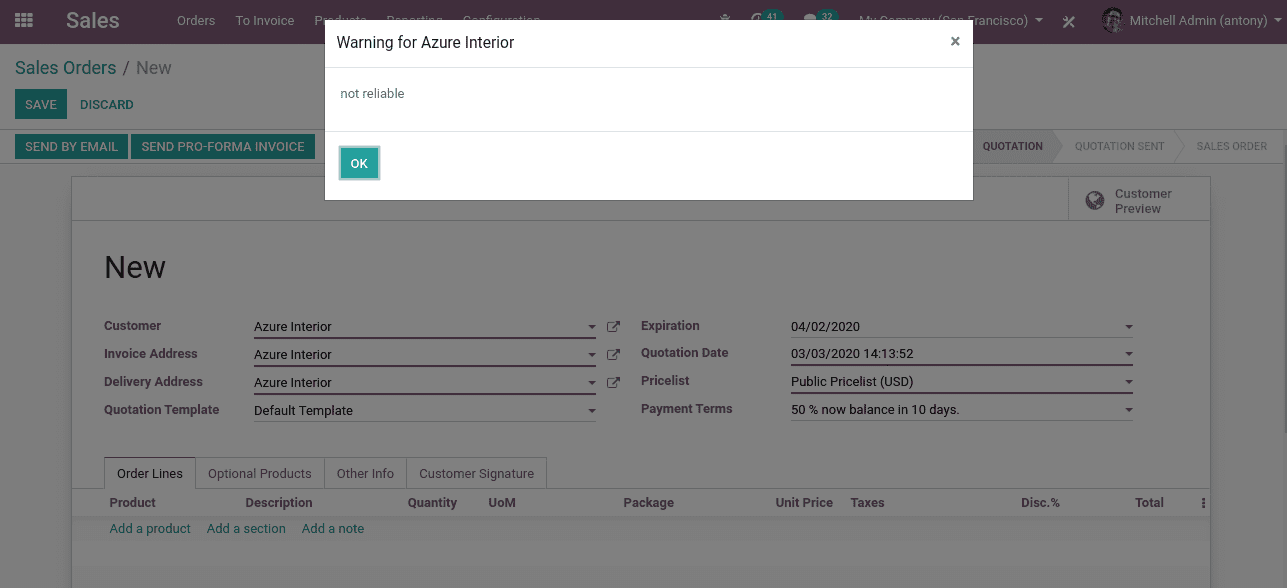Click Mitchell Admin user avatar
This screenshot has height=588, width=1287.
pyautogui.click(x=1113, y=20)
